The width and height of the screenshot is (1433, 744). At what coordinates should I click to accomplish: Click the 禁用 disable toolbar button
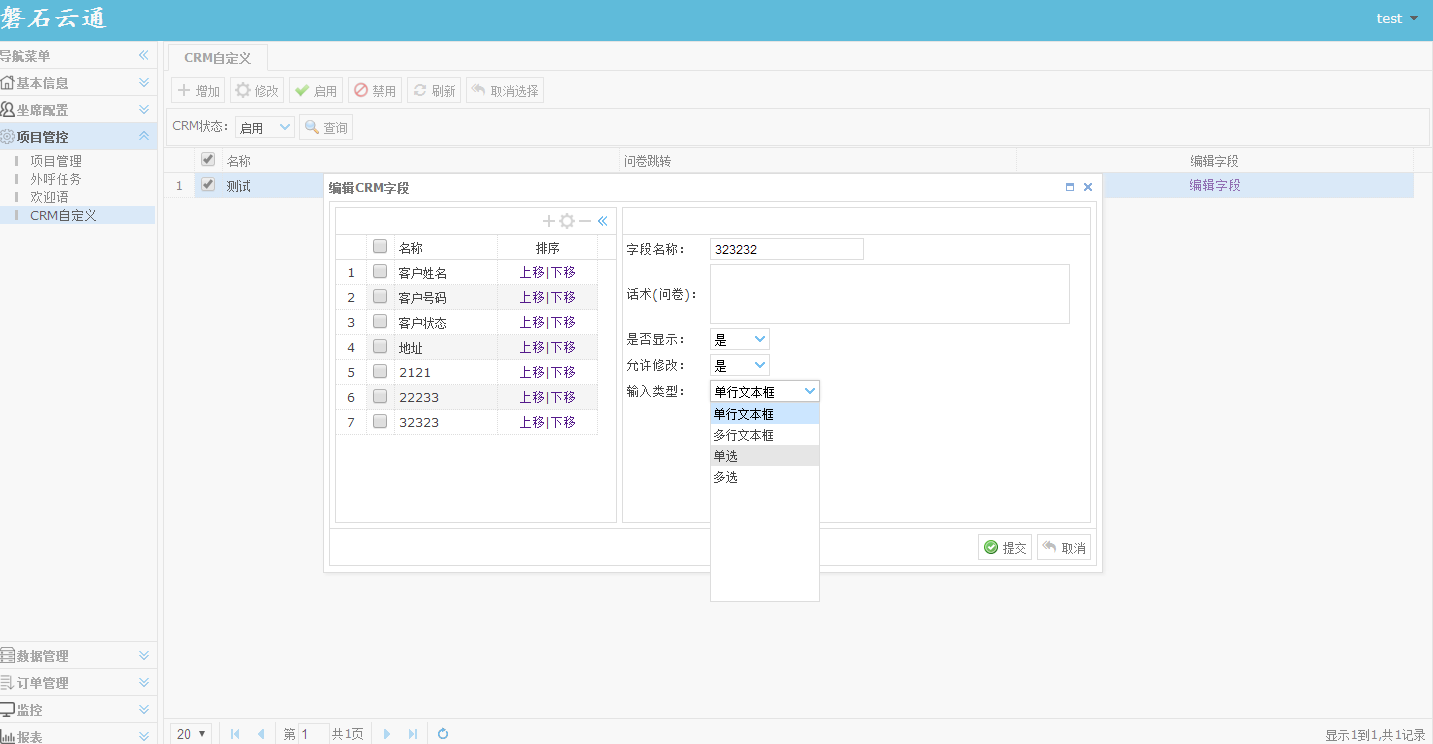pyautogui.click(x=375, y=91)
